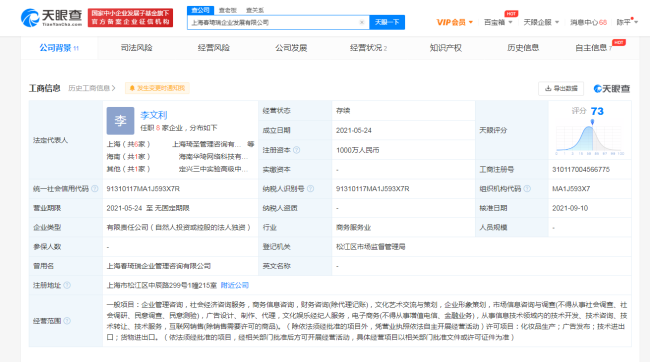Viewport: 650px width, 362px height.
Task: Click the 行业 value 商务服务业
Action: [353, 228]
